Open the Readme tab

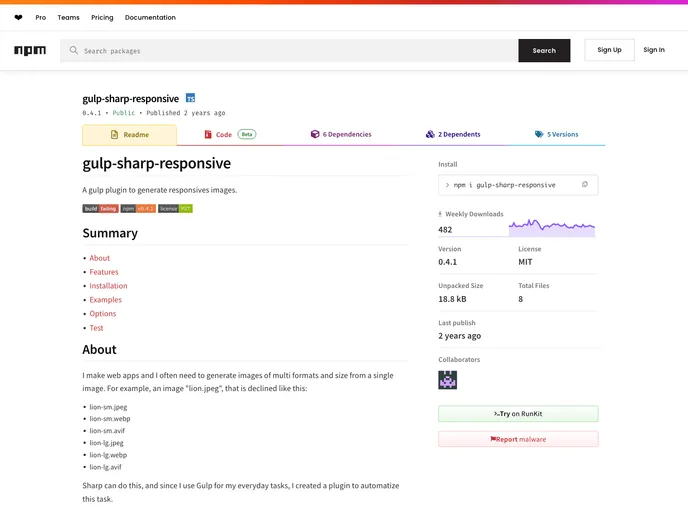(x=129, y=135)
